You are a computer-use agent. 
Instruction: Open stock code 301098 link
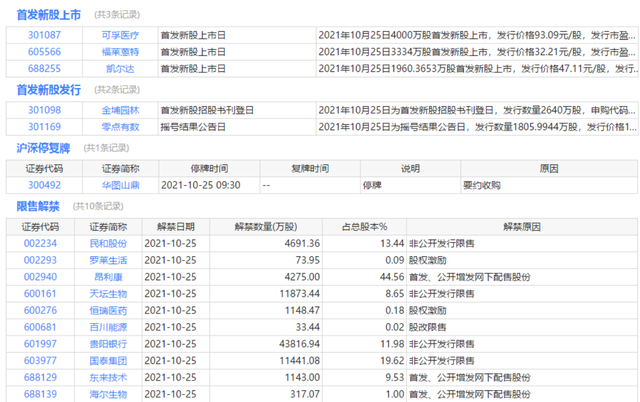44,110
